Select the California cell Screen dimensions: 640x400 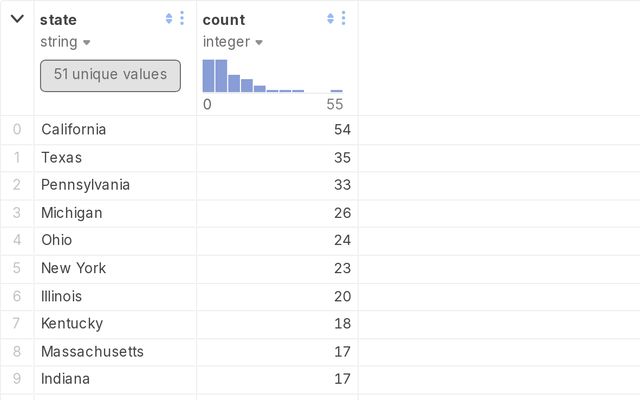click(x=74, y=130)
